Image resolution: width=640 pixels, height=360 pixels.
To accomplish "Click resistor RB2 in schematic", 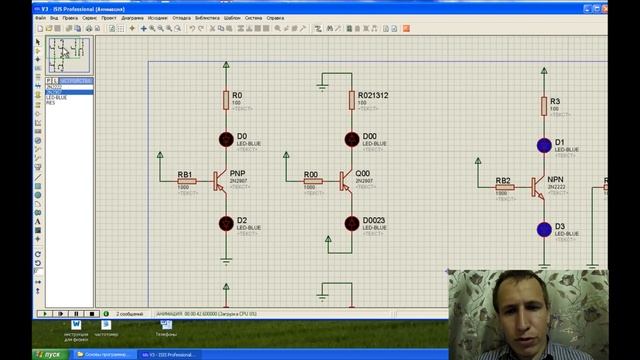I will pos(505,187).
